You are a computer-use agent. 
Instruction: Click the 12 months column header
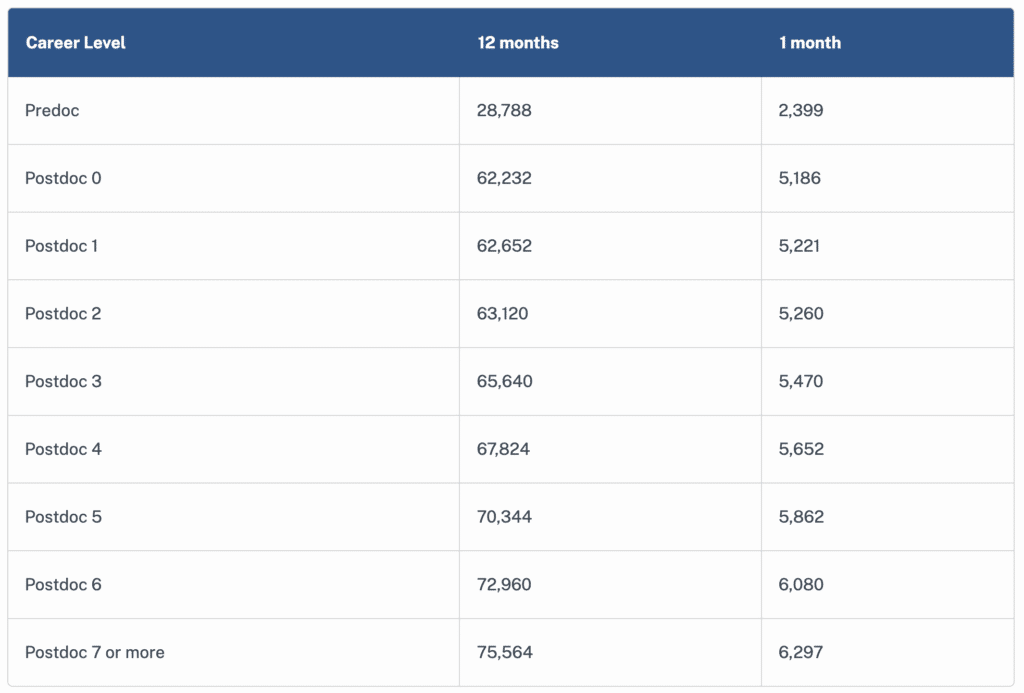tap(518, 43)
